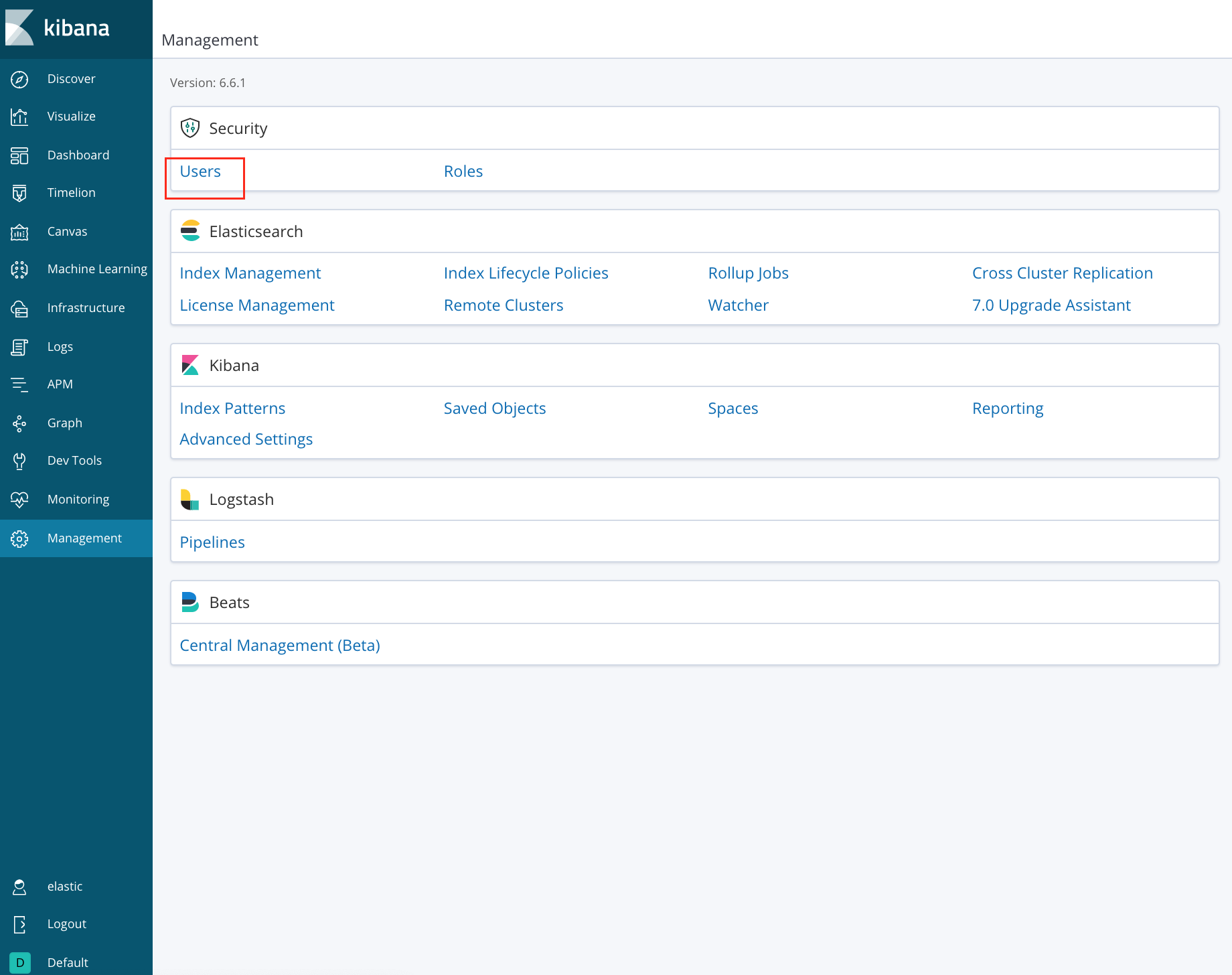
Task: Click the Logout door icon
Action: click(19, 924)
